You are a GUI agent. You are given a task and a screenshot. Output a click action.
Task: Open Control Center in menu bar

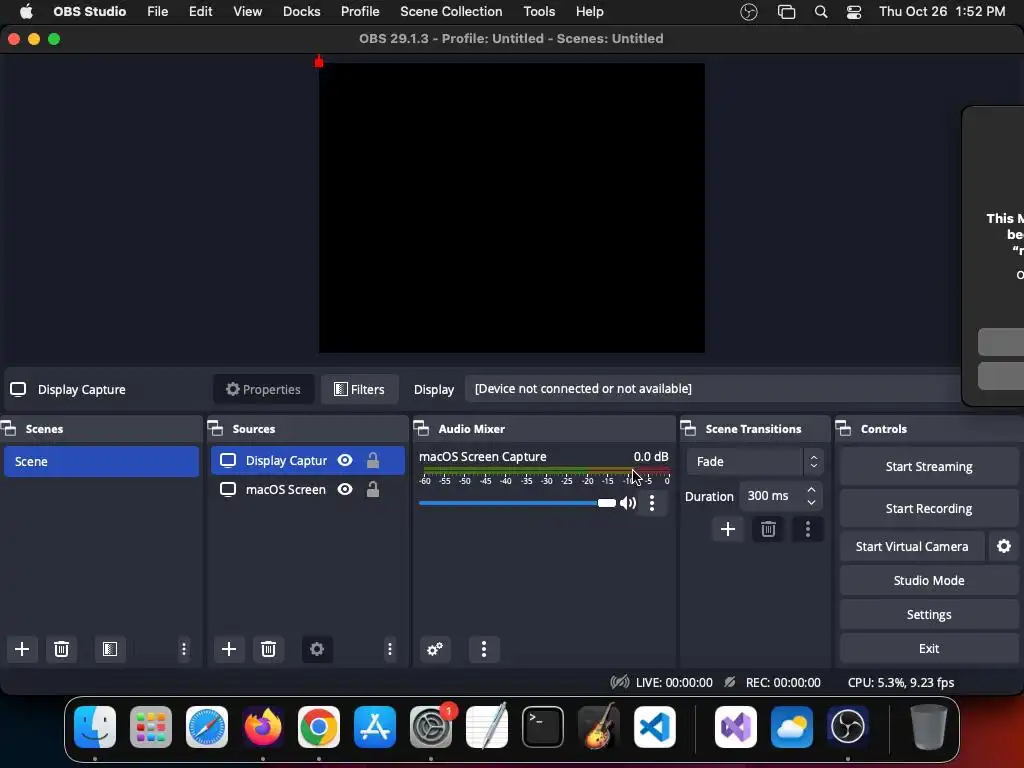click(854, 12)
